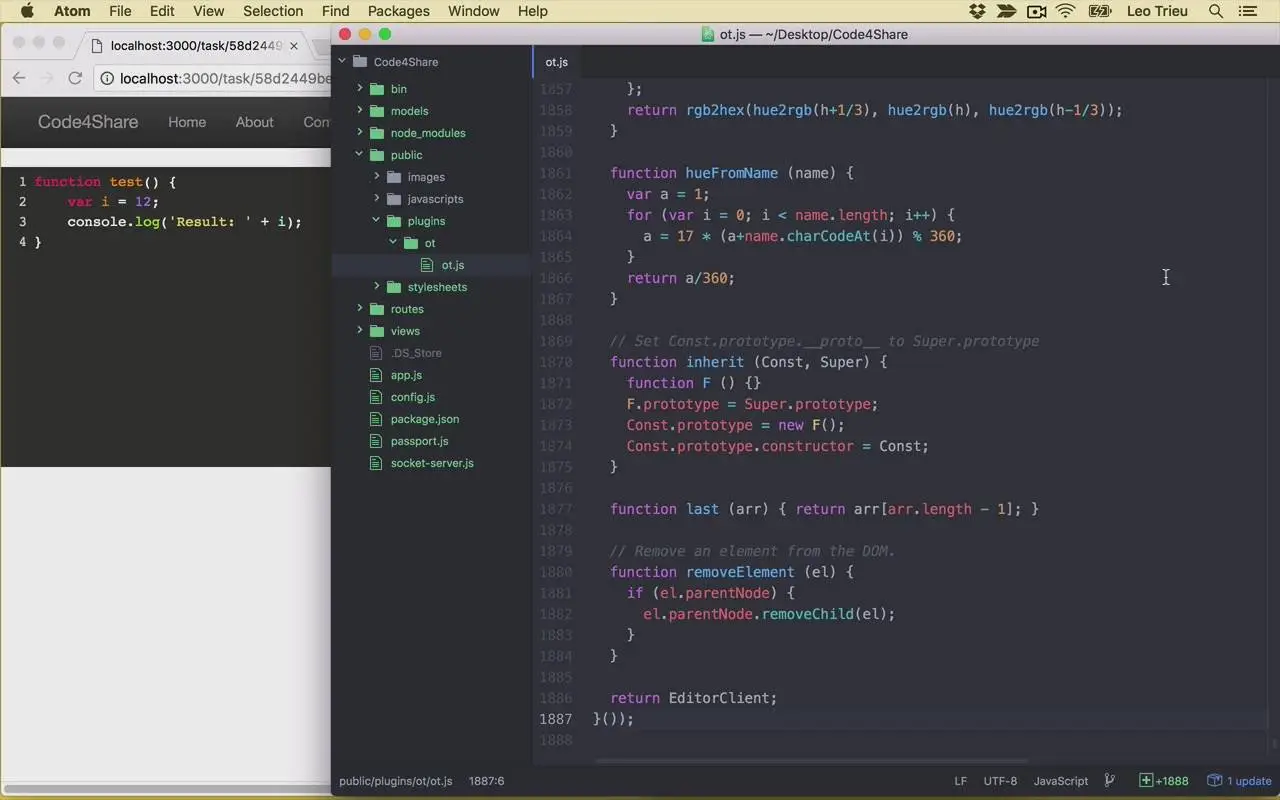Expand the stylesheets folder
The width and height of the screenshot is (1280, 800).
coord(377,287)
